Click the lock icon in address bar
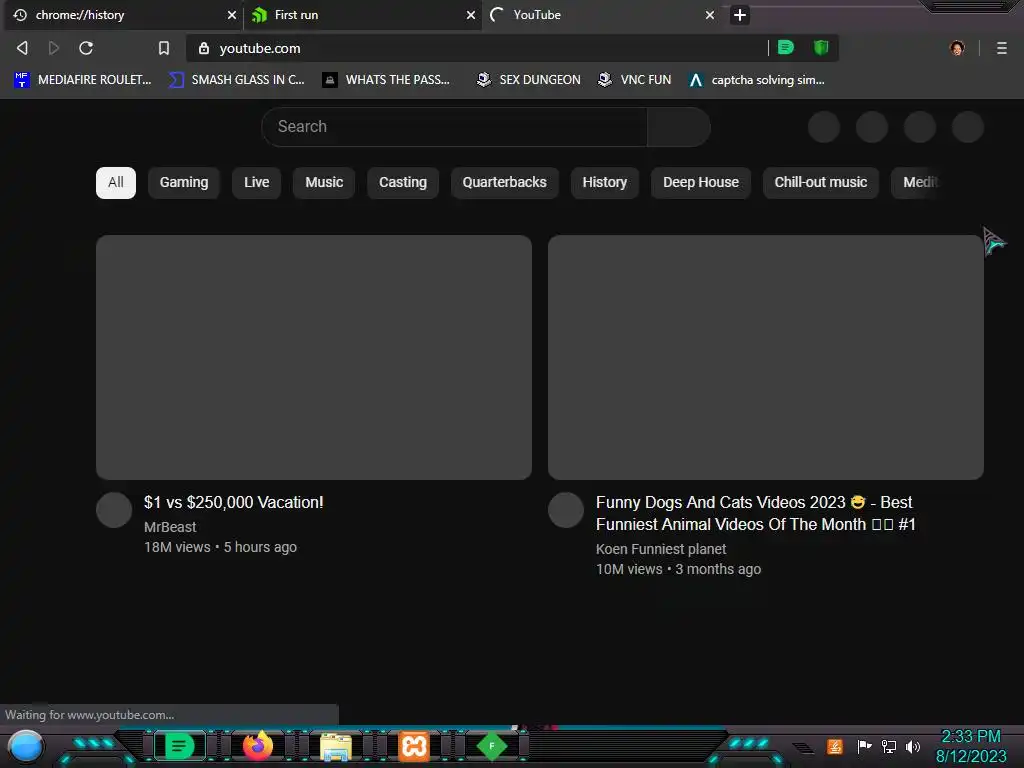This screenshot has width=1024, height=768. [x=204, y=48]
